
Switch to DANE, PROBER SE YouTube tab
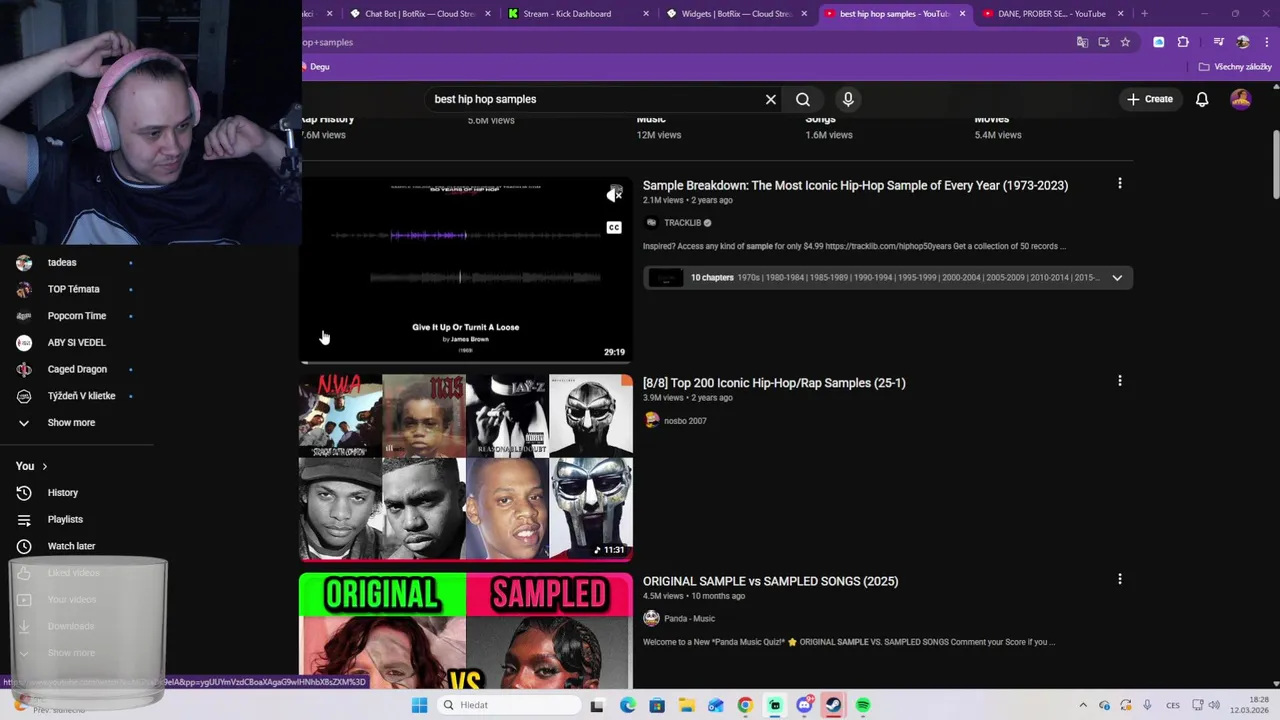point(1050,14)
